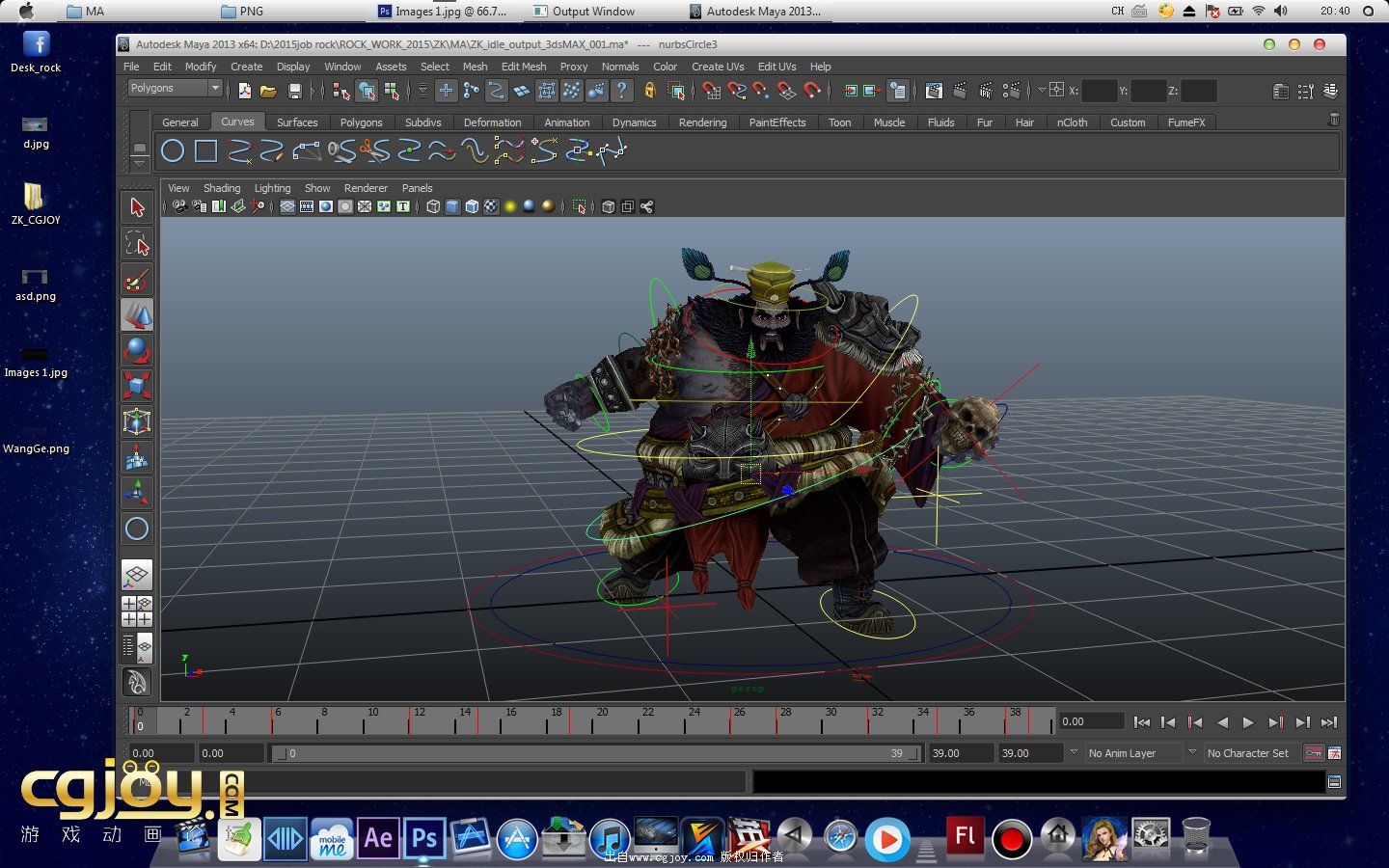This screenshot has width=1389, height=868.
Task: Choose the Soft Modification tool
Action: point(137,457)
